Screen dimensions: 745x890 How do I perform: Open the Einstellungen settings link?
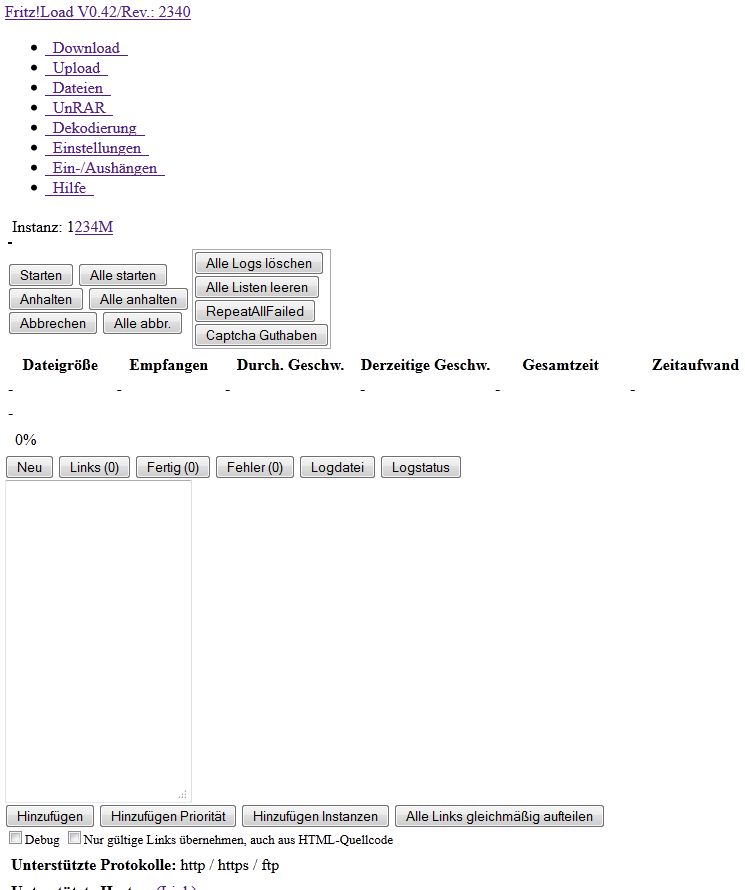tap(97, 148)
